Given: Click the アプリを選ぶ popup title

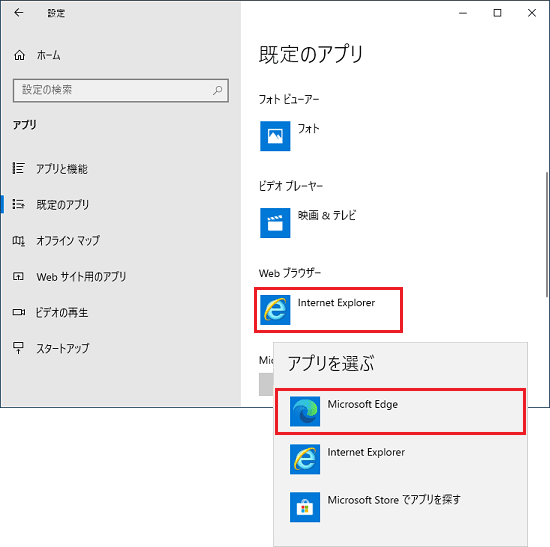Looking at the screenshot, I should click(331, 363).
